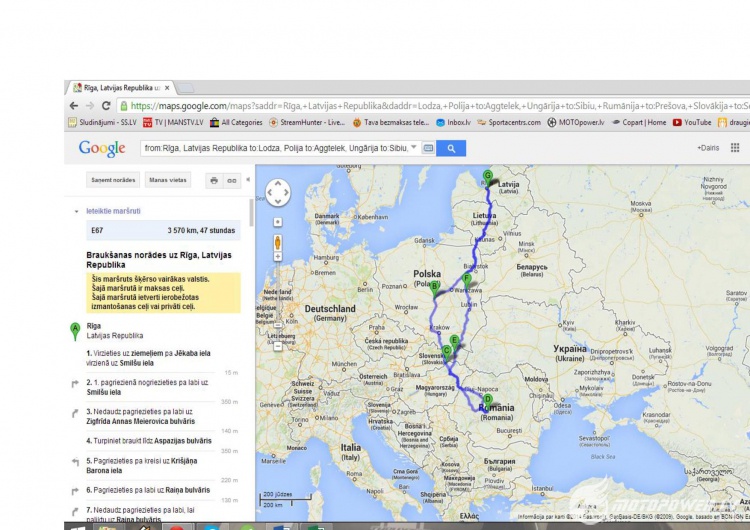Click the green G marker at Rīga
The image size is (750, 530).
[x=487, y=178]
